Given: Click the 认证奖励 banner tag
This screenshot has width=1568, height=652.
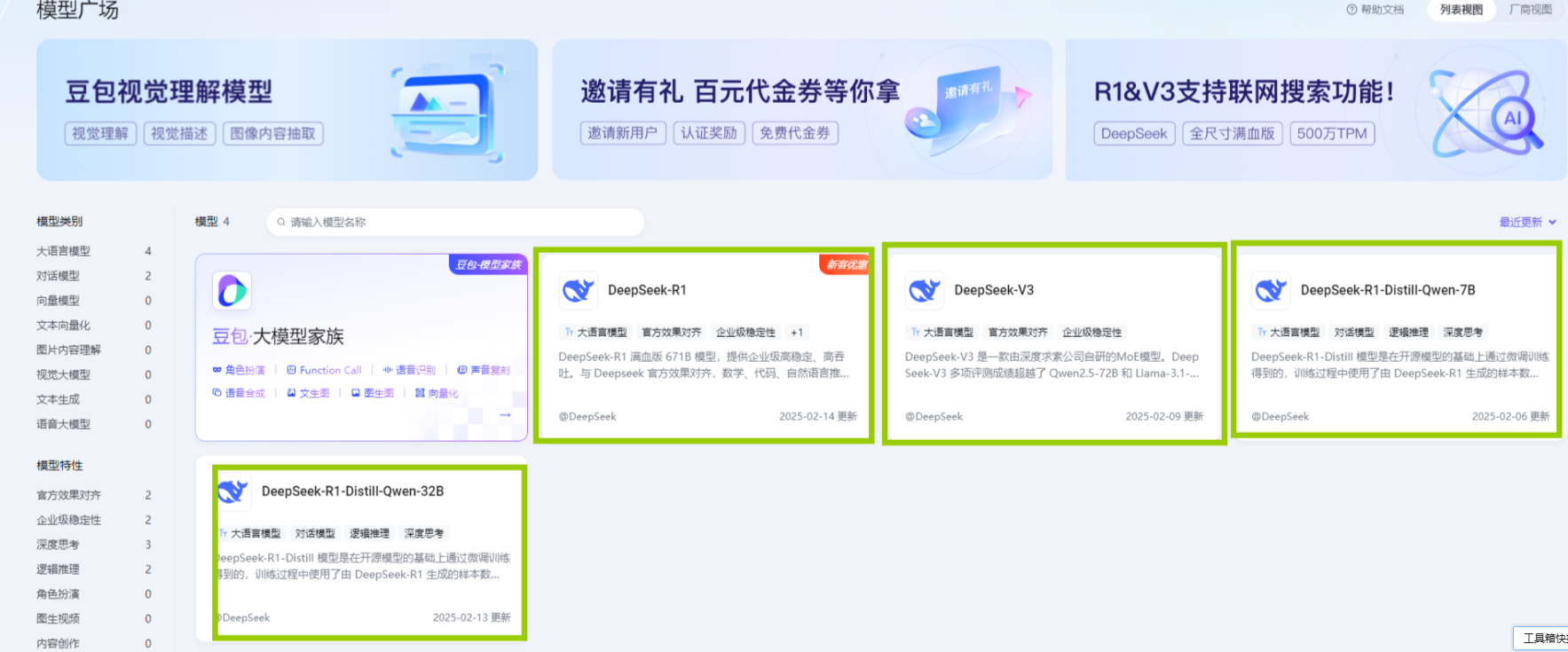Looking at the screenshot, I should click(709, 133).
